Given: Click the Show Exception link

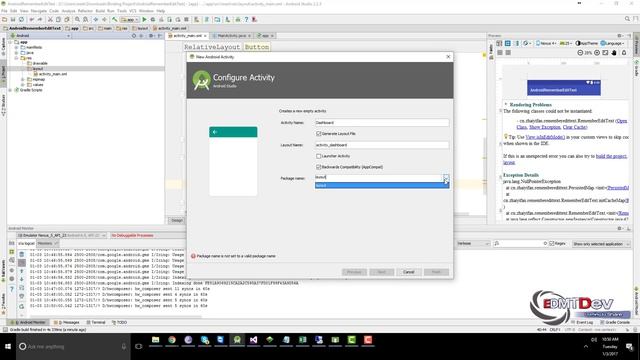Looking at the screenshot, I should (x=544, y=127).
